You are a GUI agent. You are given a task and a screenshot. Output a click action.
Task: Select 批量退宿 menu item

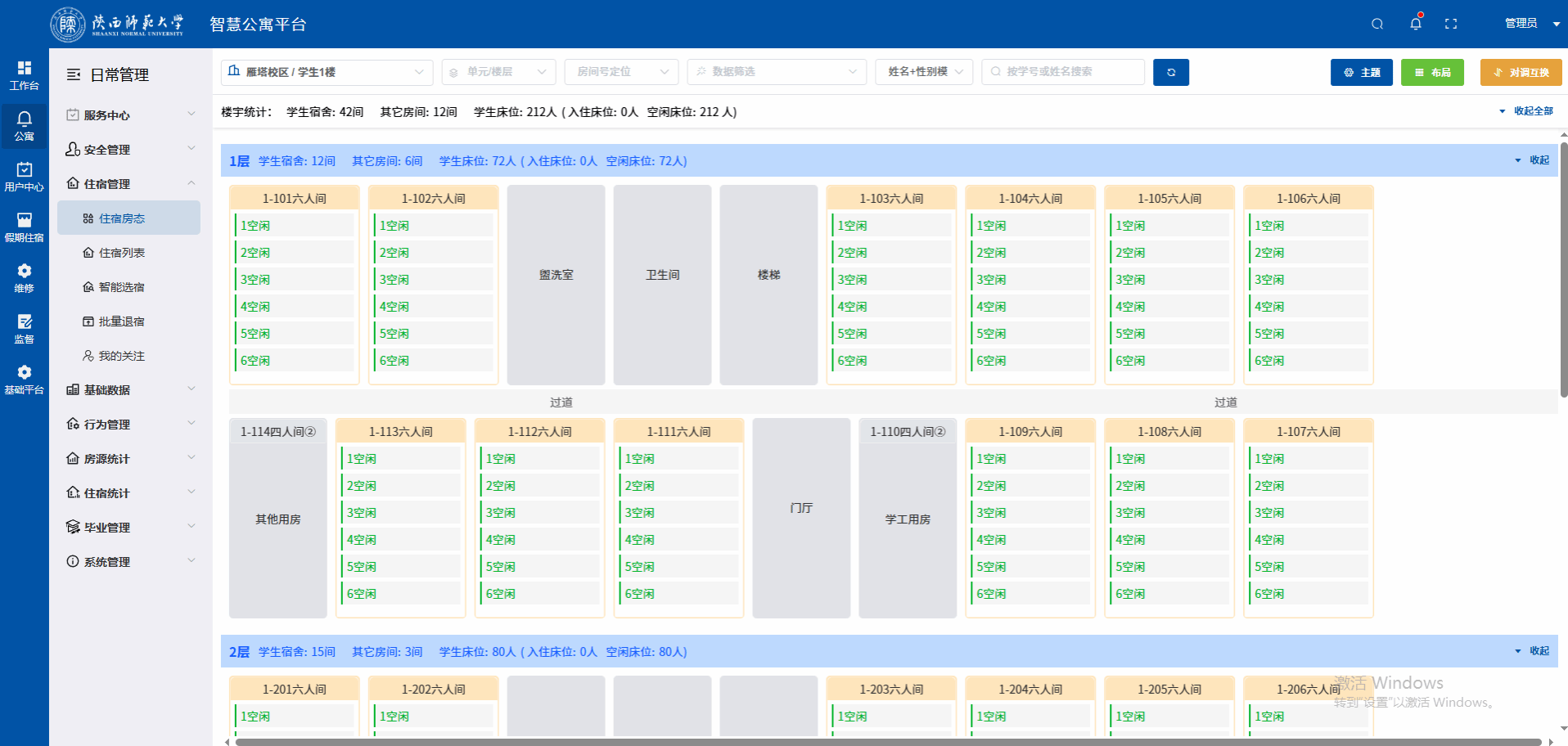pyautogui.click(x=122, y=321)
